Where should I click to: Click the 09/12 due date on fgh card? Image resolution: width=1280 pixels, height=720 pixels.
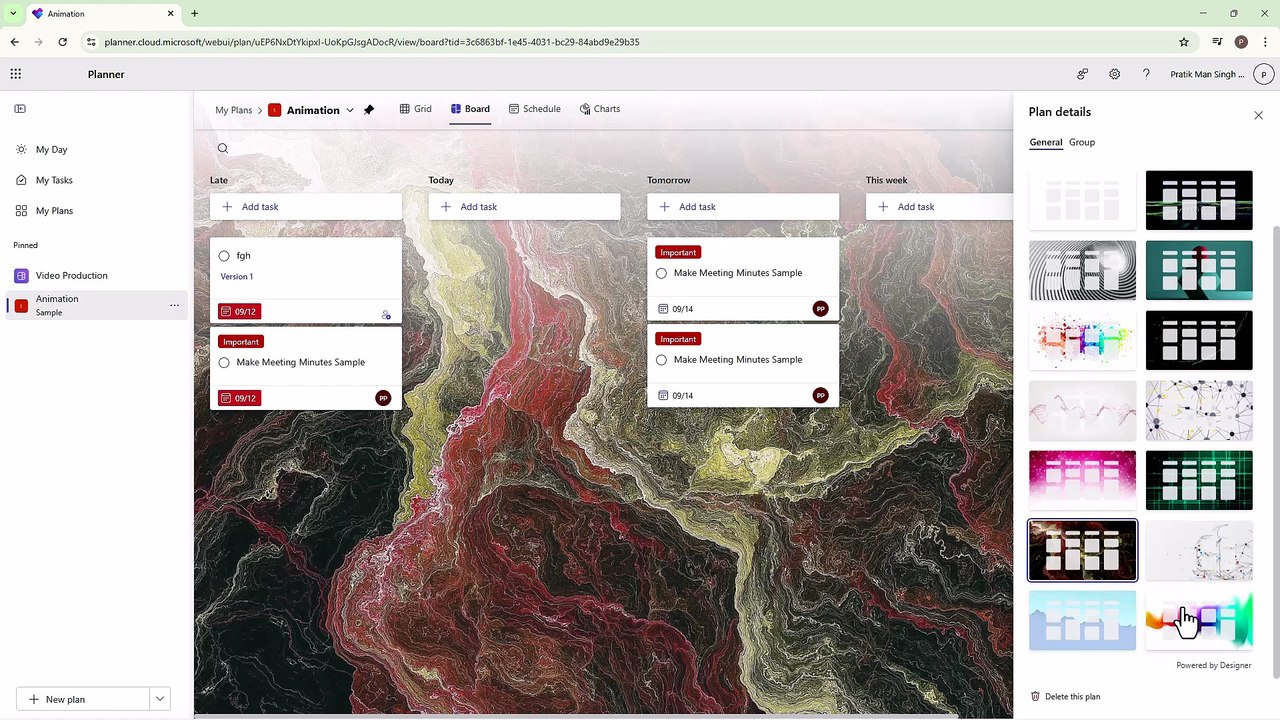(x=238, y=312)
